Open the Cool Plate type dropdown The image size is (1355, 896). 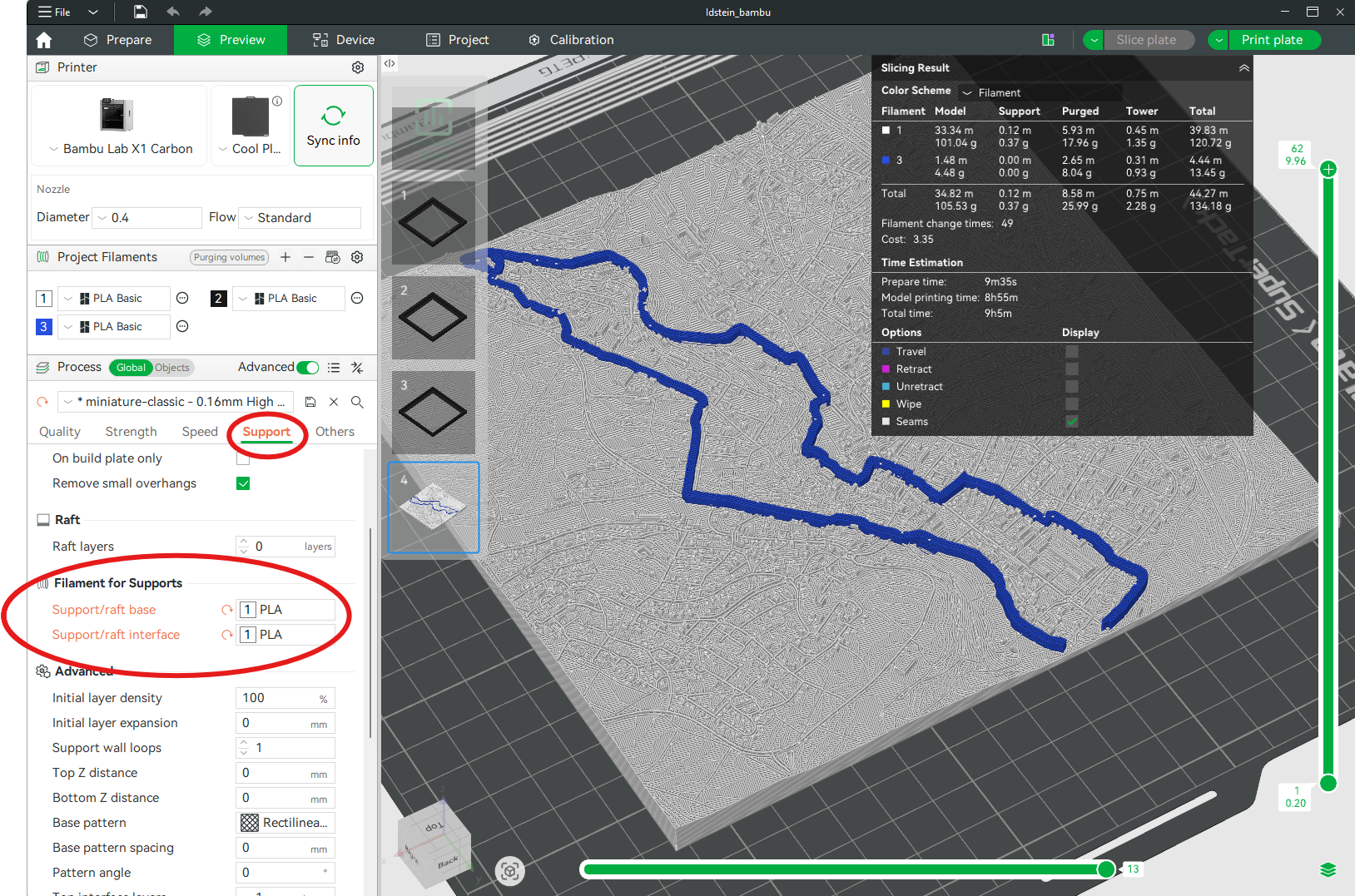[x=250, y=149]
